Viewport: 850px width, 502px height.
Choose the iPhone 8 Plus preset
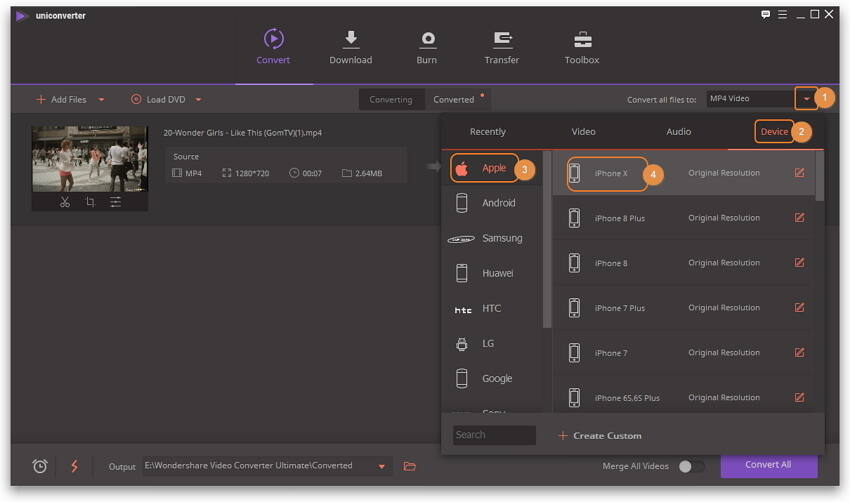[x=683, y=218]
